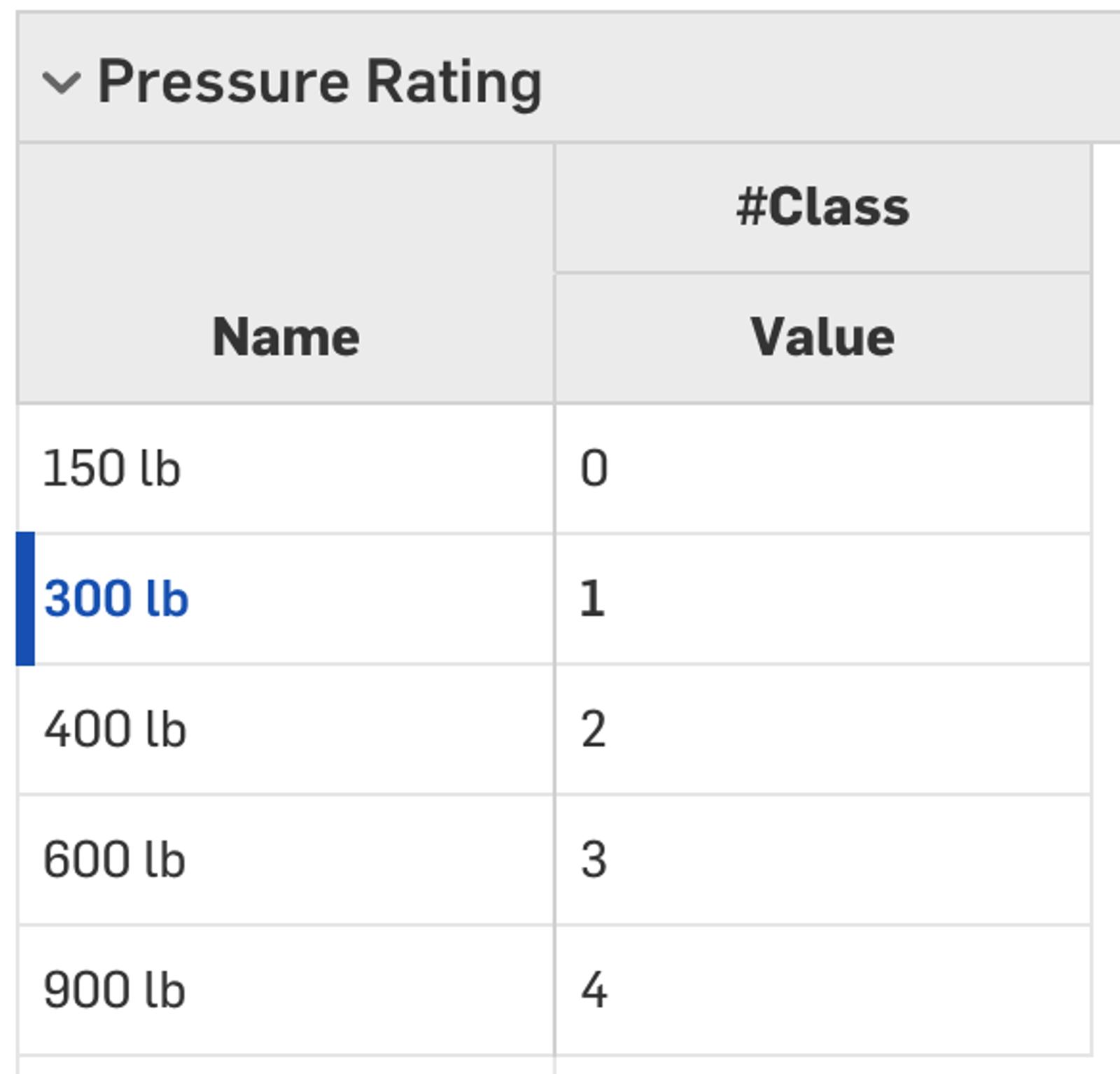Viewport: 1120px width, 1074px height.
Task: Click the blank header cell above Name
Action: coord(286,208)
